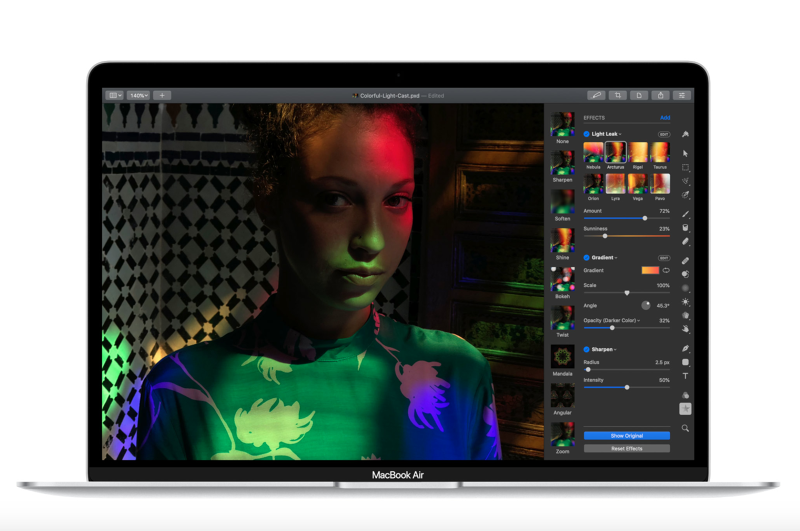
Task: Disable the Light Leak effect checkbox
Action: 587,134
